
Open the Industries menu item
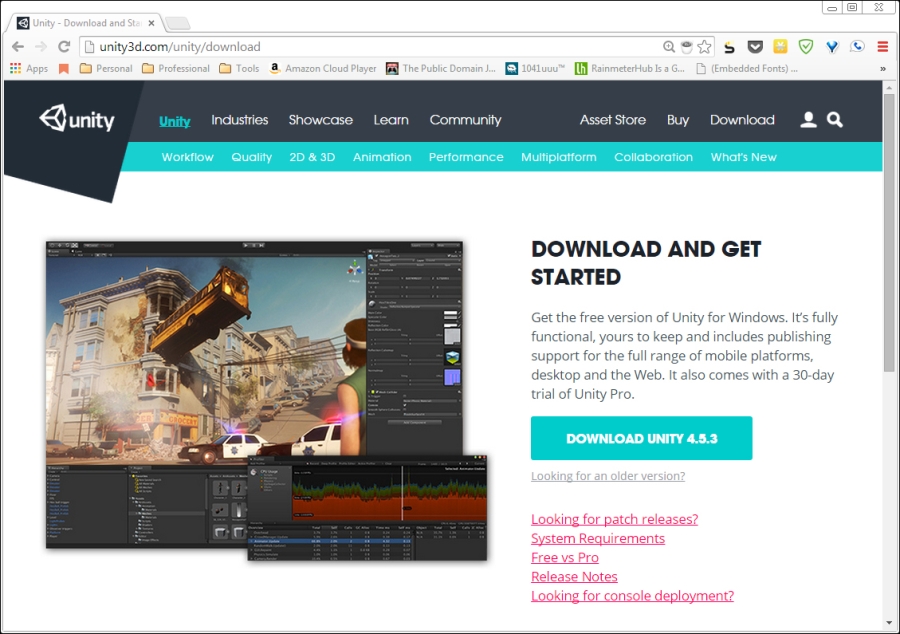click(239, 120)
